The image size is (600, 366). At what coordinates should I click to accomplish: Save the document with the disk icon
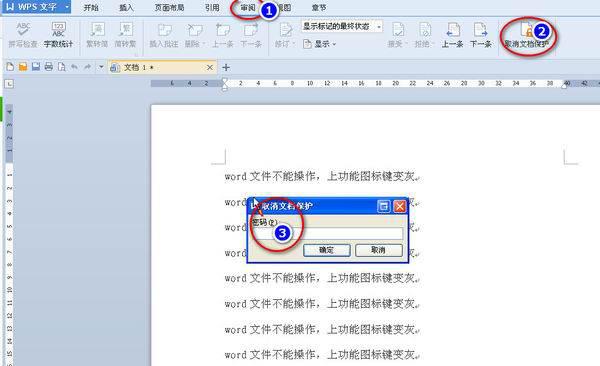click(36, 67)
